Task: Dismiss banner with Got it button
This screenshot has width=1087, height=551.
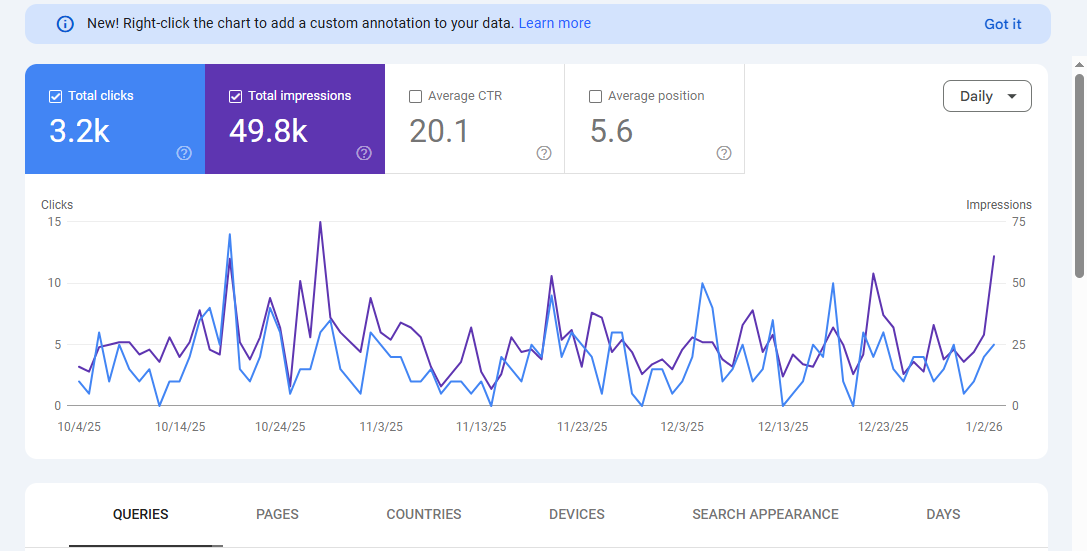Action: point(1002,24)
